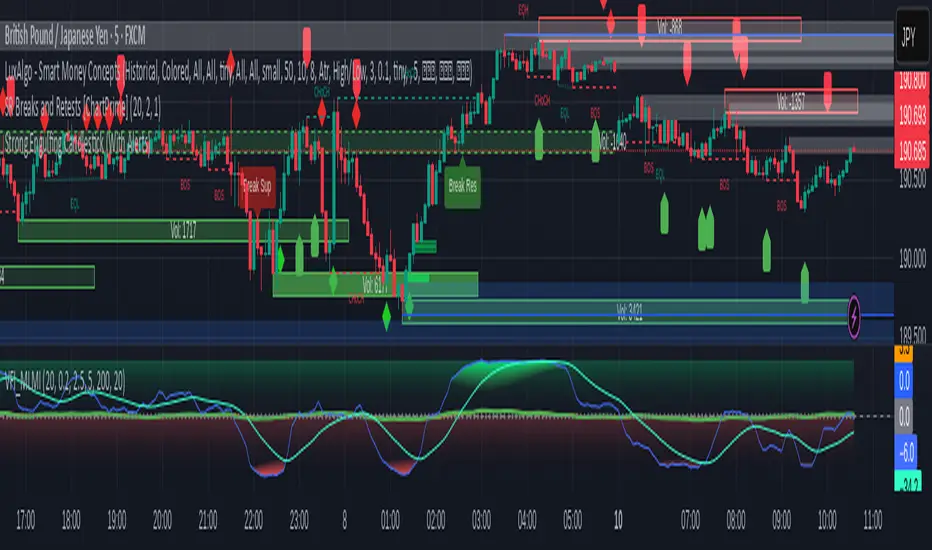The image size is (932, 550).
Task: Click the 10:00 time axis label
Action: coord(827,520)
